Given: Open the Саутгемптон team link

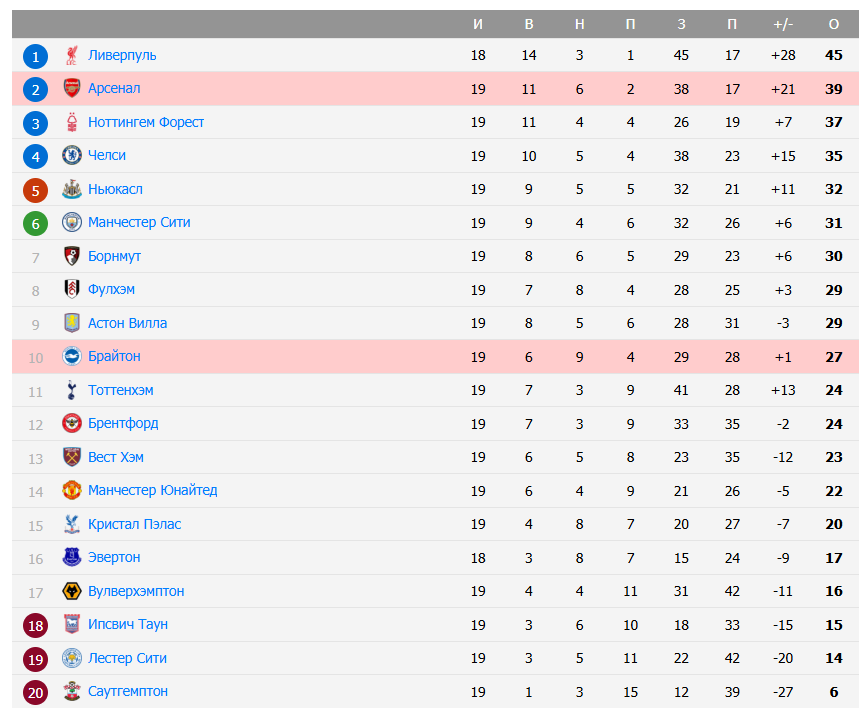Looking at the screenshot, I should 128,691.
